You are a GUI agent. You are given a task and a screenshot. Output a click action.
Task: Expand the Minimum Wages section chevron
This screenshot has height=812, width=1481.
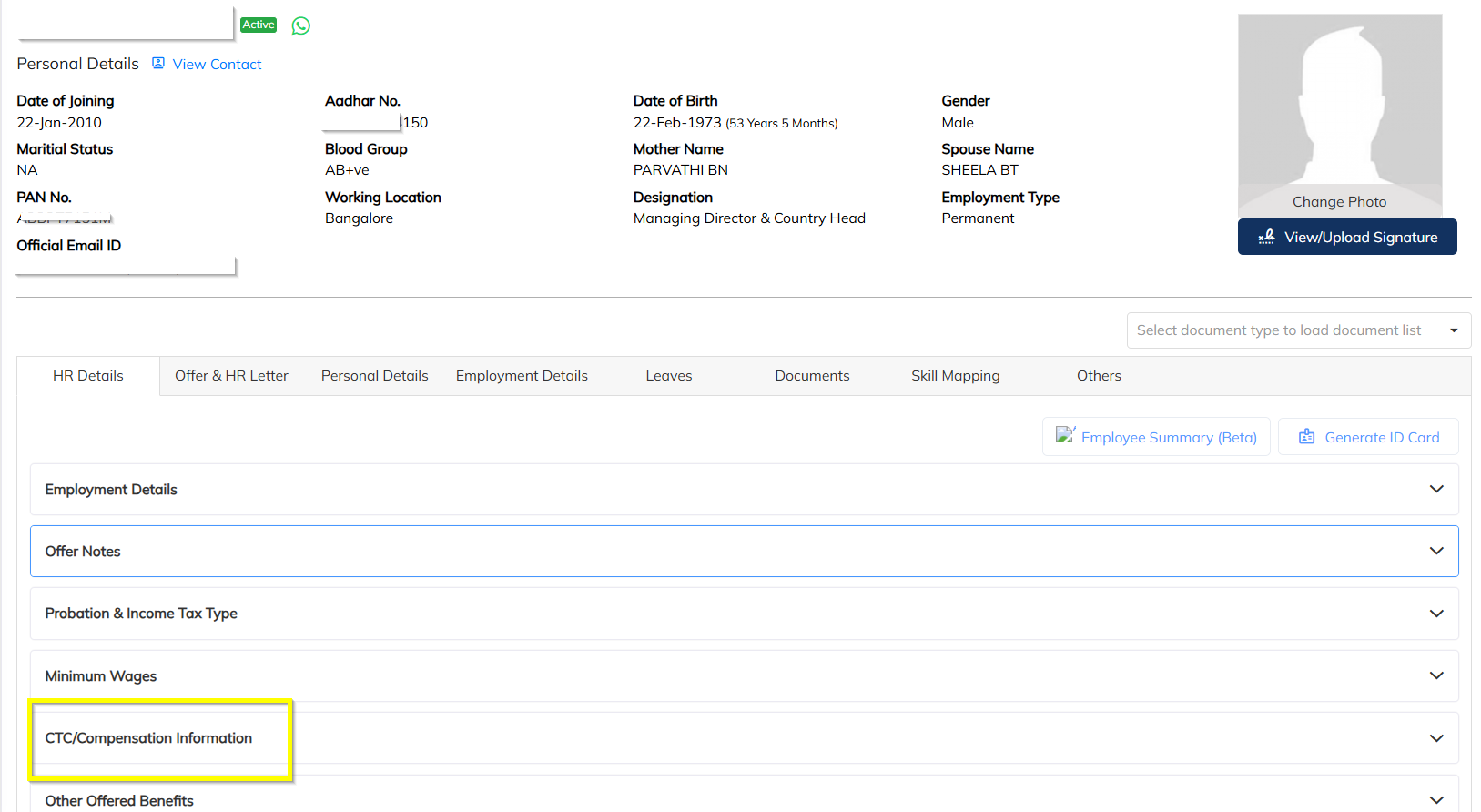pos(1436,675)
